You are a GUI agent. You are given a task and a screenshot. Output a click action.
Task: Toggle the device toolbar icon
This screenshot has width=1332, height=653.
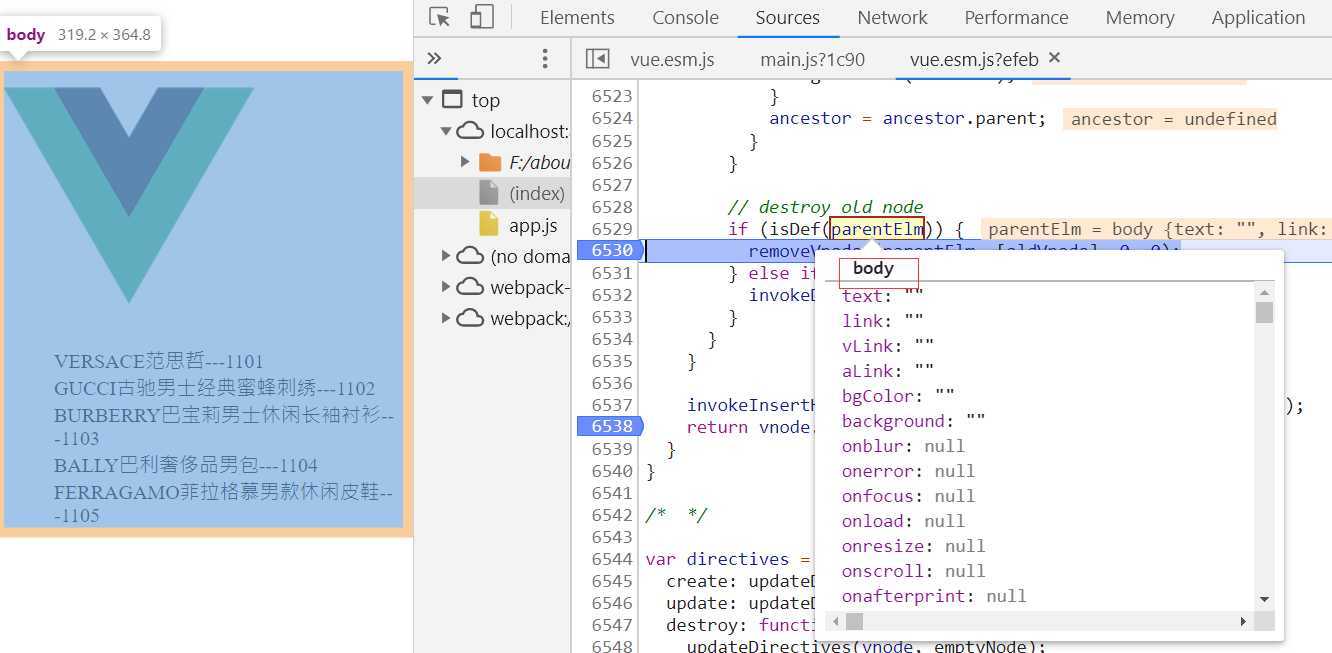tap(482, 17)
